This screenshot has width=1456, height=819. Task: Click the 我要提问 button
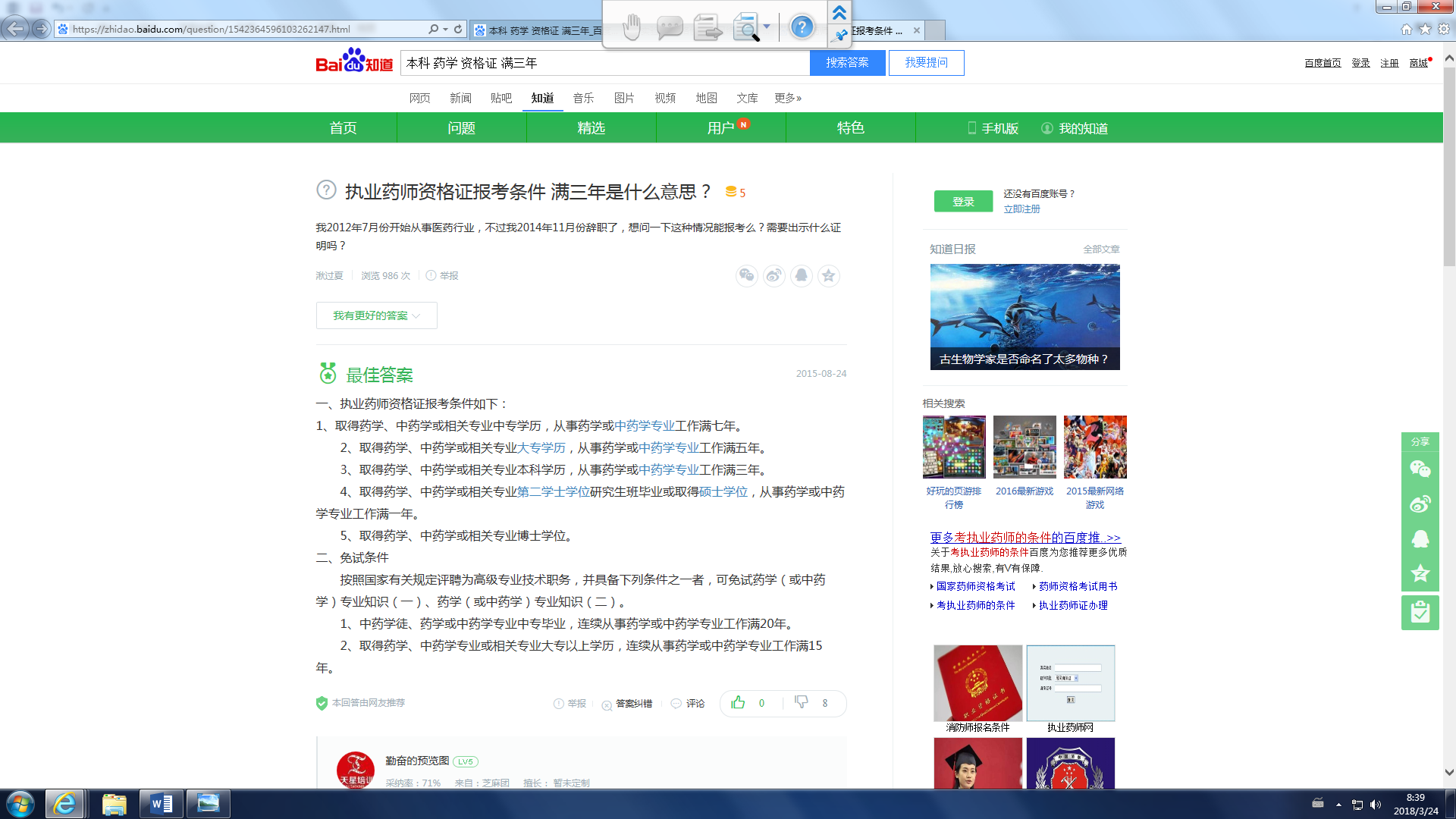[x=927, y=63]
